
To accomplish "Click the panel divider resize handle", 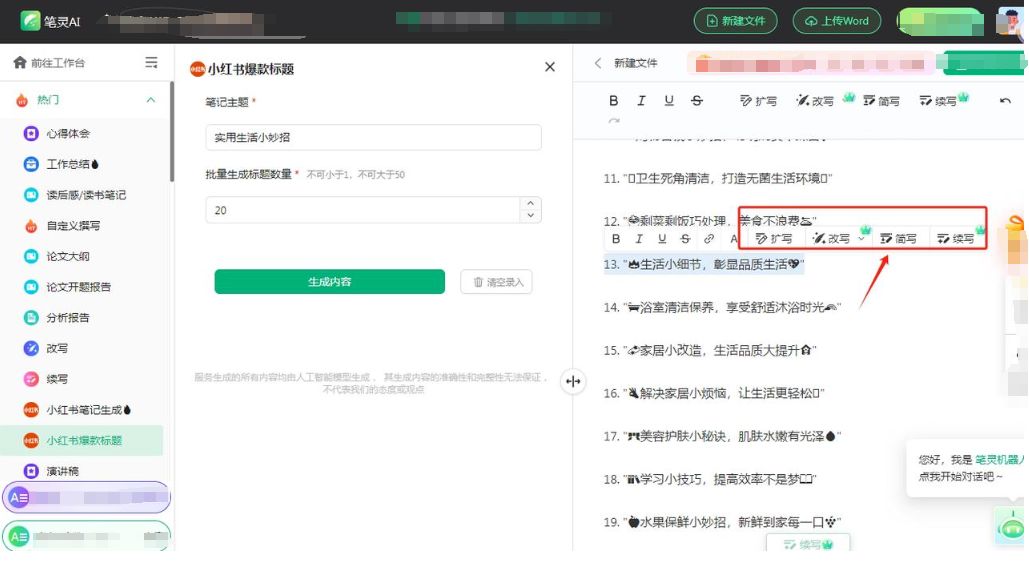I will pyautogui.click(x=573, y=381).
